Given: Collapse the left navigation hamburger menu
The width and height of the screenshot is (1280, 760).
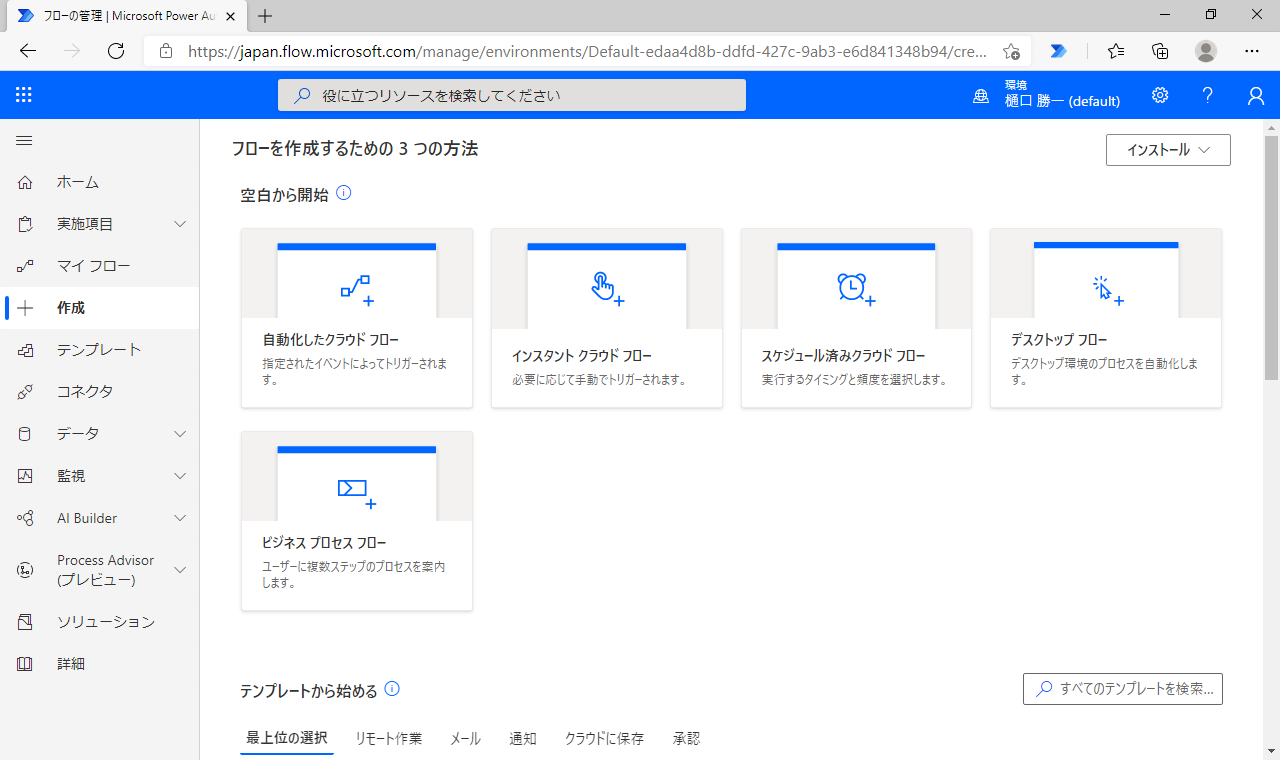Looking at the screenshot, I should 24,141.
